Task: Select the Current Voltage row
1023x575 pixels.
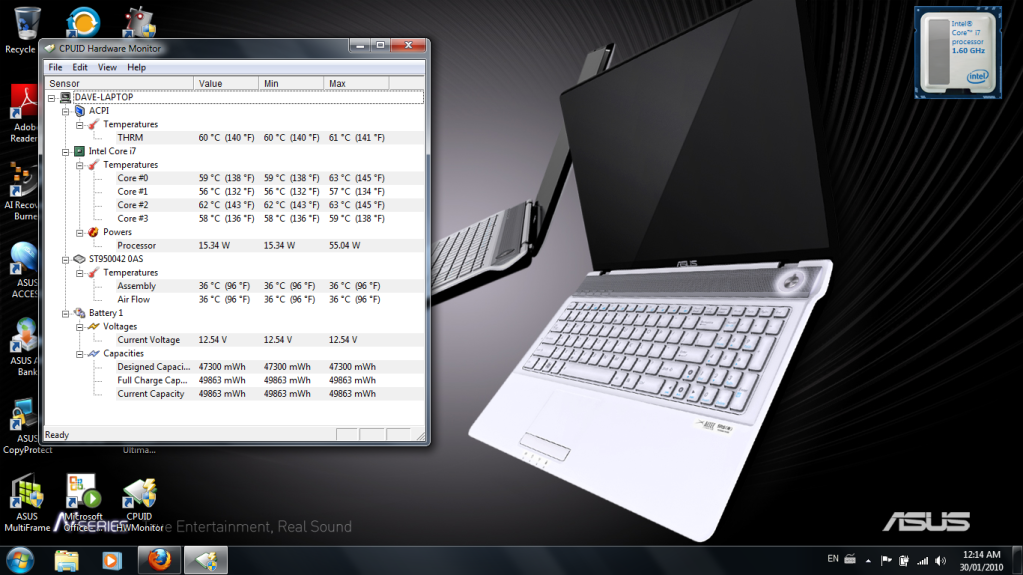Action: [269, 340]
